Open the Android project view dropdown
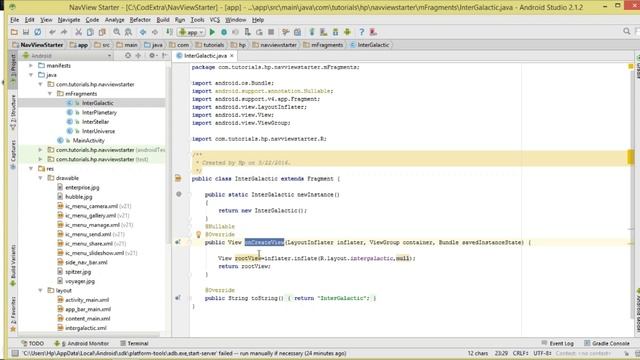 pyautogui.click(x=67, y=56)
